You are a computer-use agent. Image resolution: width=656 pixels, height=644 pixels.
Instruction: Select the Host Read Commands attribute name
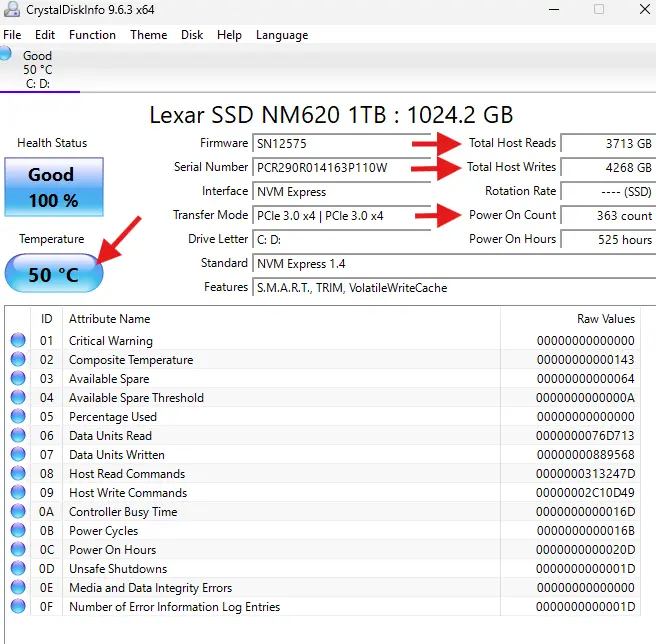coord(127,474)
